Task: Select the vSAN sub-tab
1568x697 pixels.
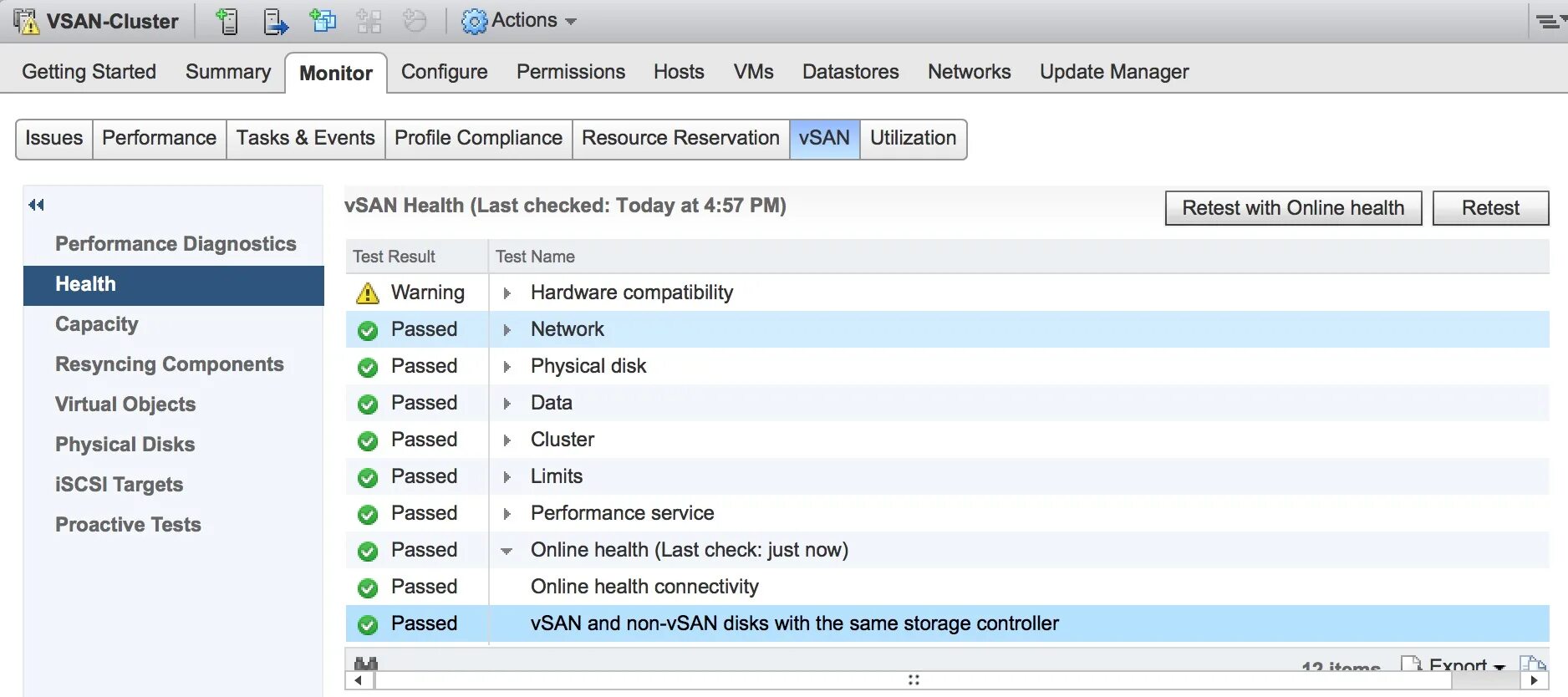Action: click(824, 139)
